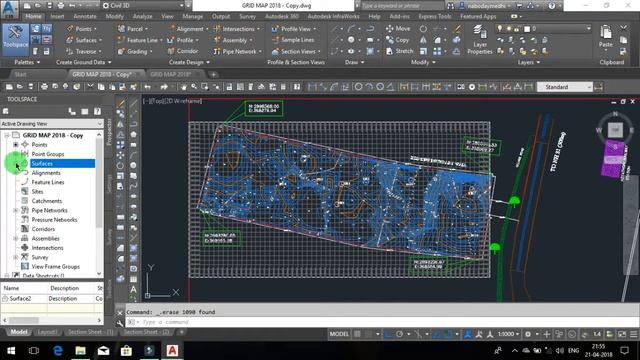Click the Mirror tool in Modify panel
This screenshot has height=360, width=640.
[x=423, y=40]
